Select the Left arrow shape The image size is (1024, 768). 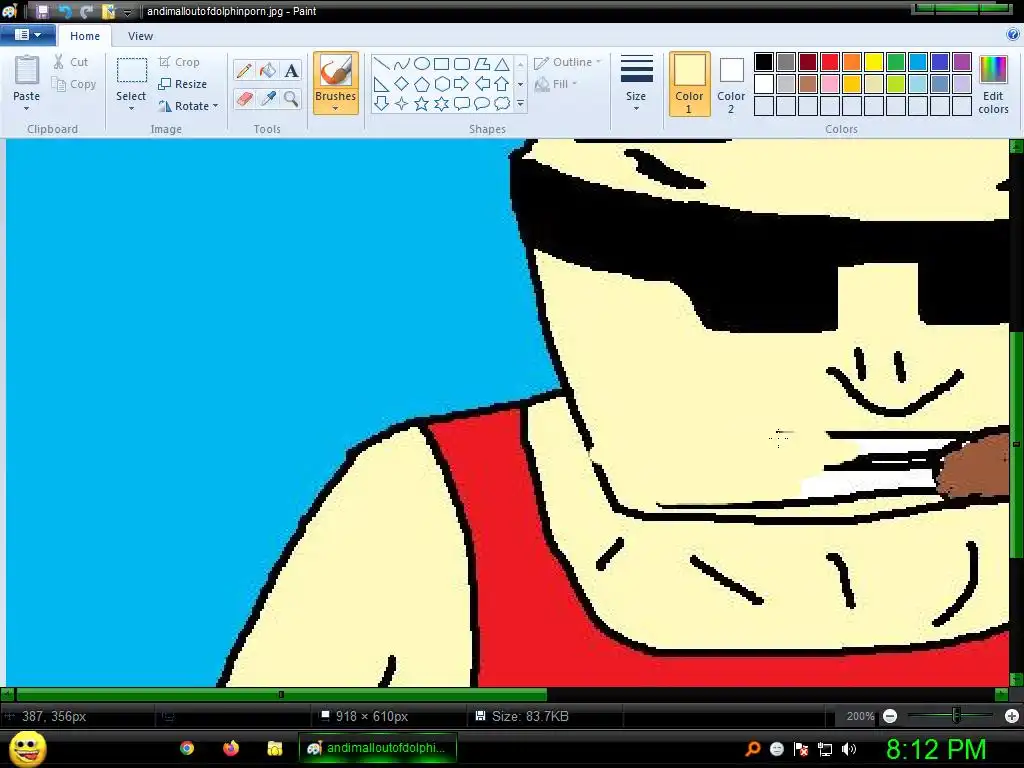pyautogui.click(x=482, y=84)
